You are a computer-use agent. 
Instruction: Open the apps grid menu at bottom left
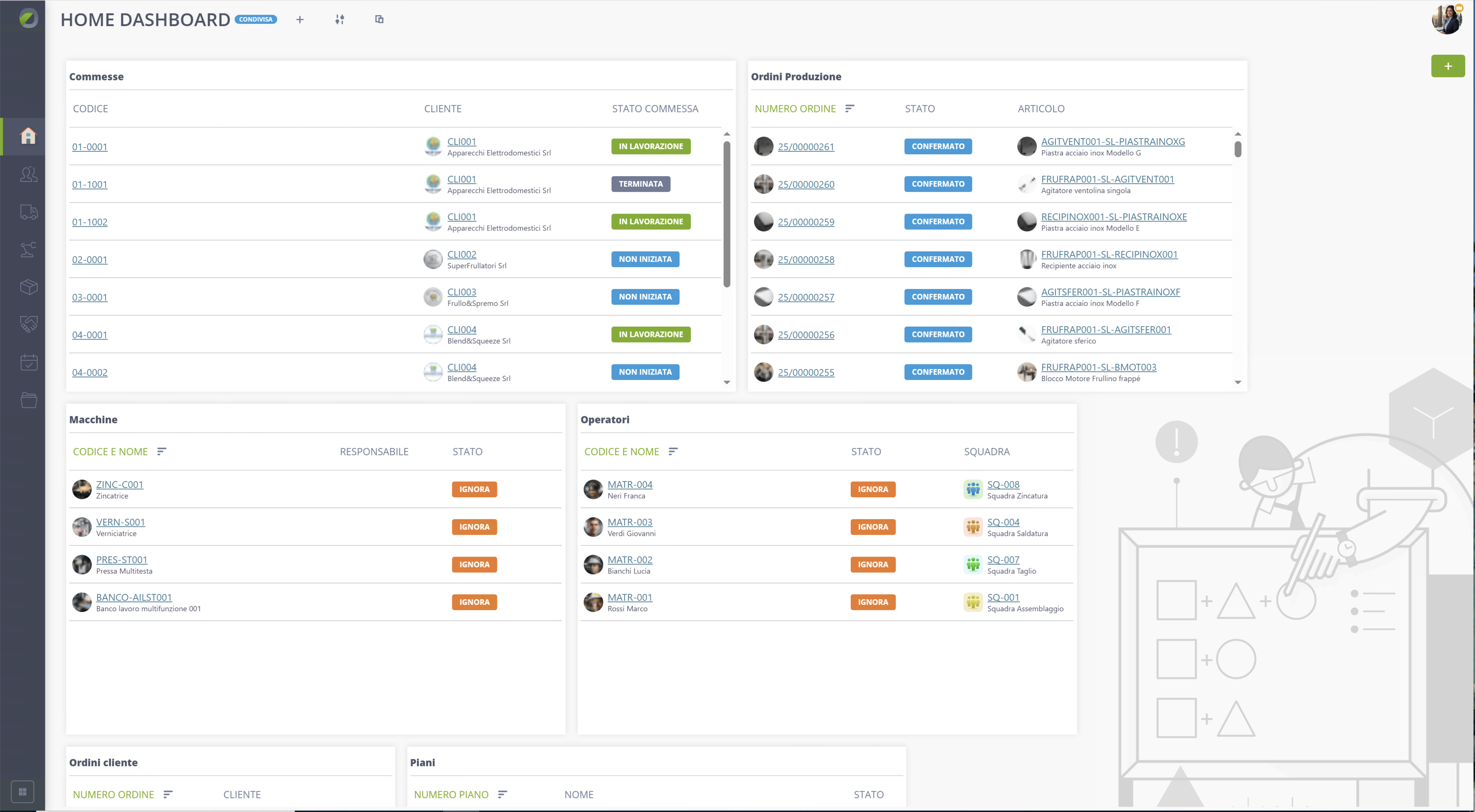pos(22,792)
